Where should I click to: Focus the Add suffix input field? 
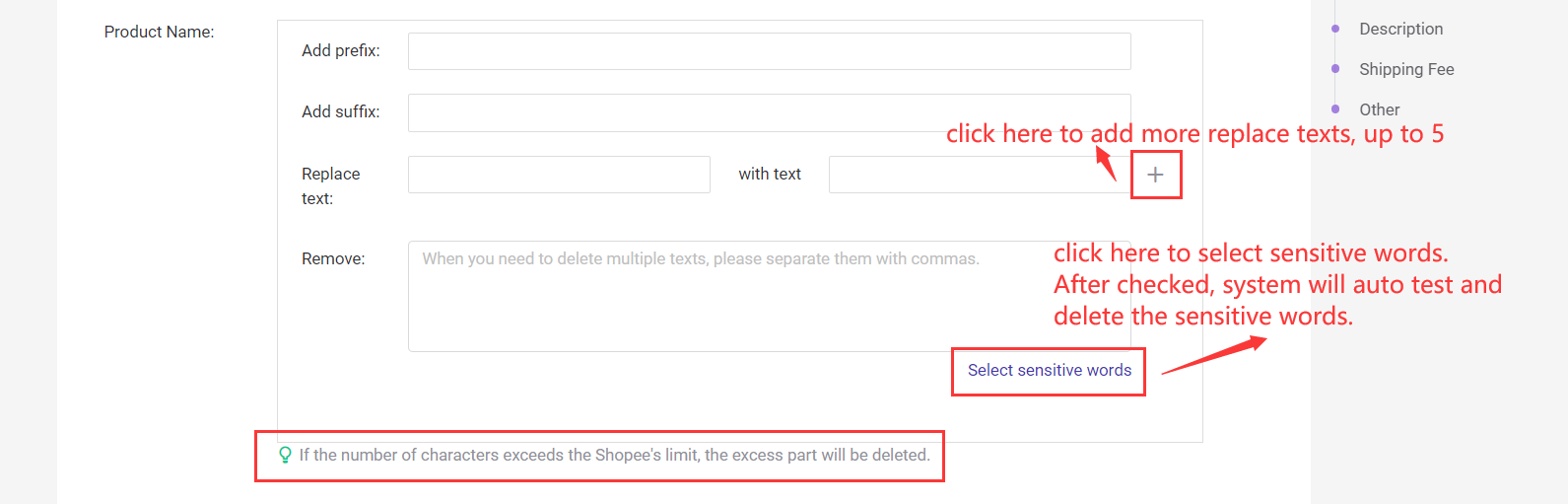pyautogui.click(x=769, y=112)
